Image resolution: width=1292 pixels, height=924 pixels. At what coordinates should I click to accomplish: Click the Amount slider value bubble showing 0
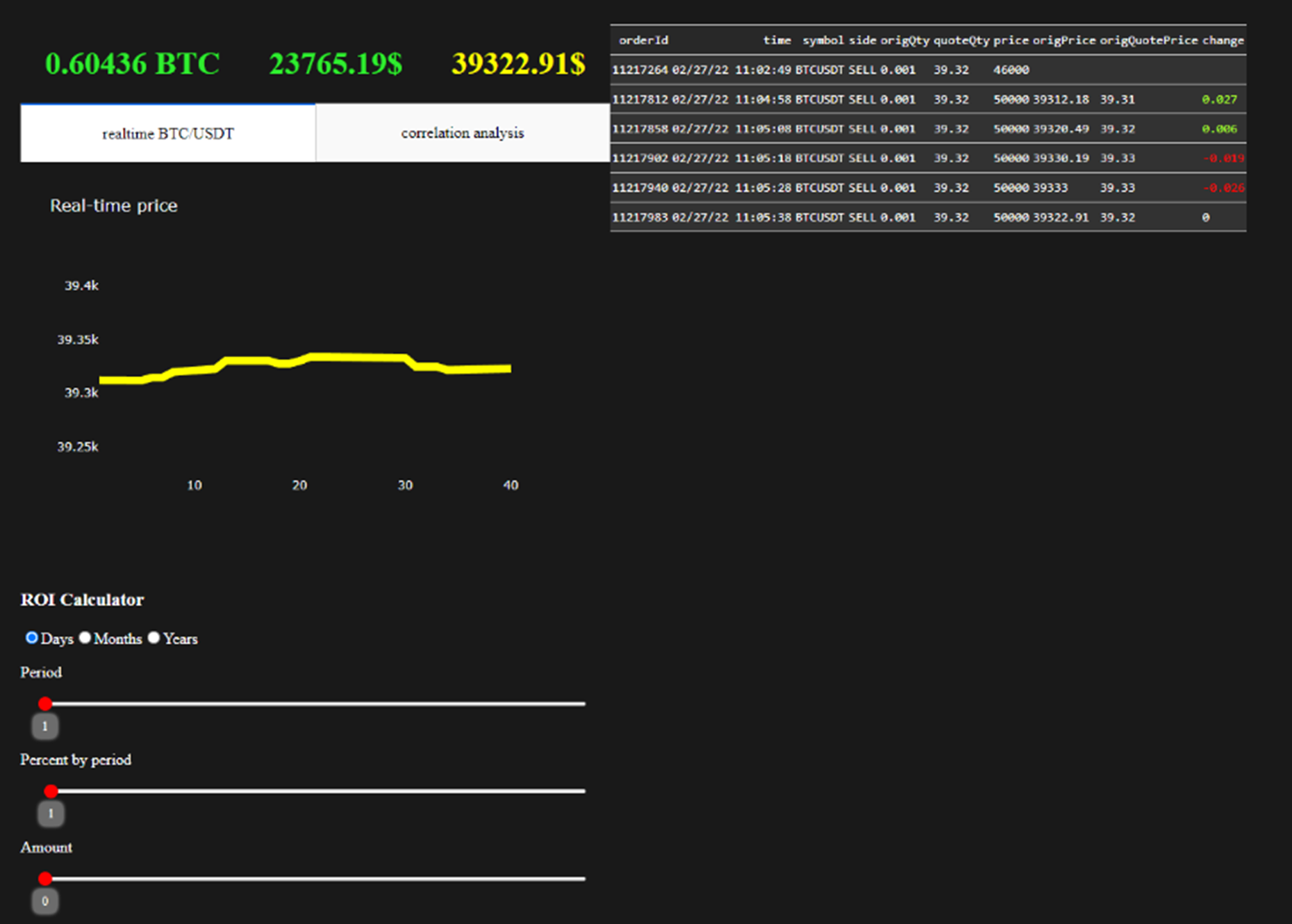(x=45, y=901)
